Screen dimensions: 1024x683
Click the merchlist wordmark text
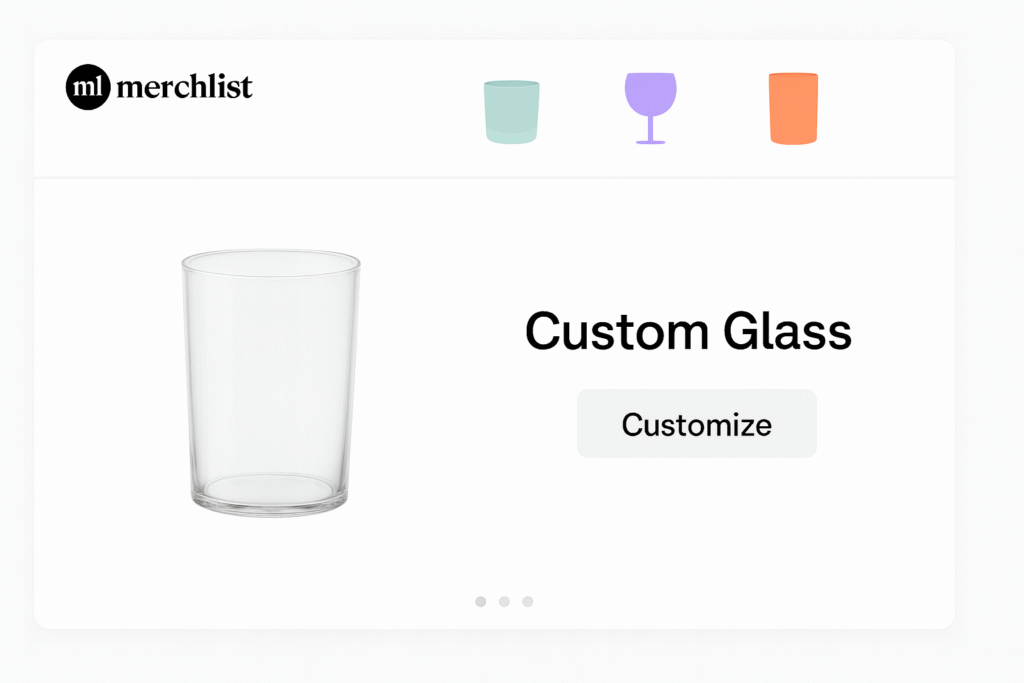(x=184, y=88)
